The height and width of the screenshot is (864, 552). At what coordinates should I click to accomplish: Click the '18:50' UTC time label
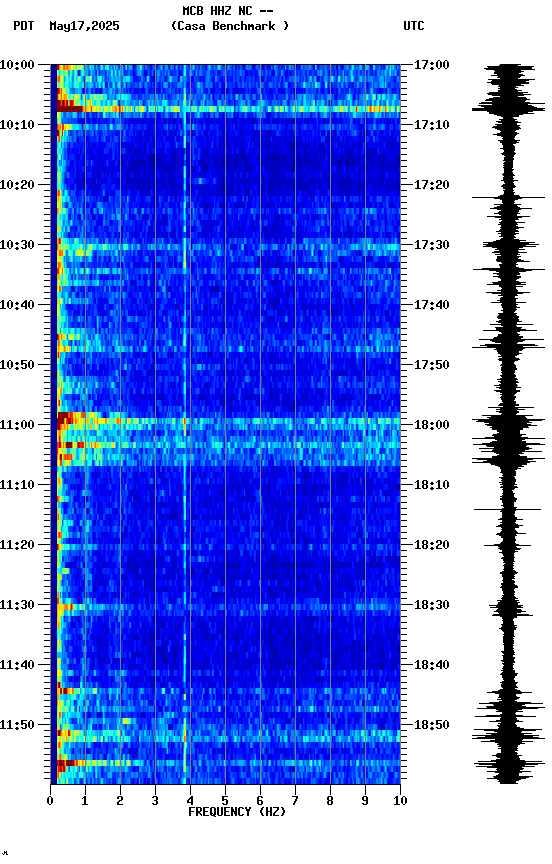(431, 725)
